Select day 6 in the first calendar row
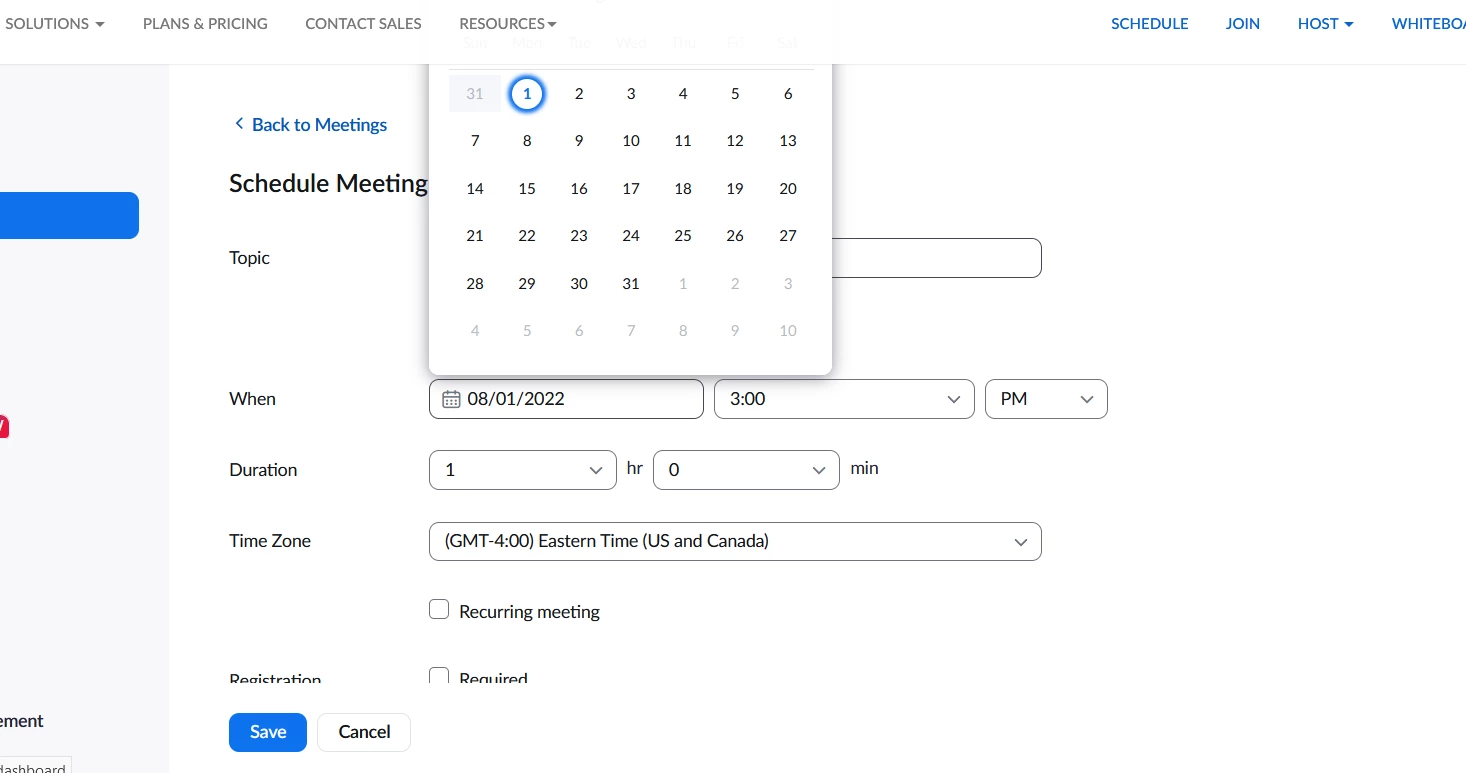 point(788,94)
